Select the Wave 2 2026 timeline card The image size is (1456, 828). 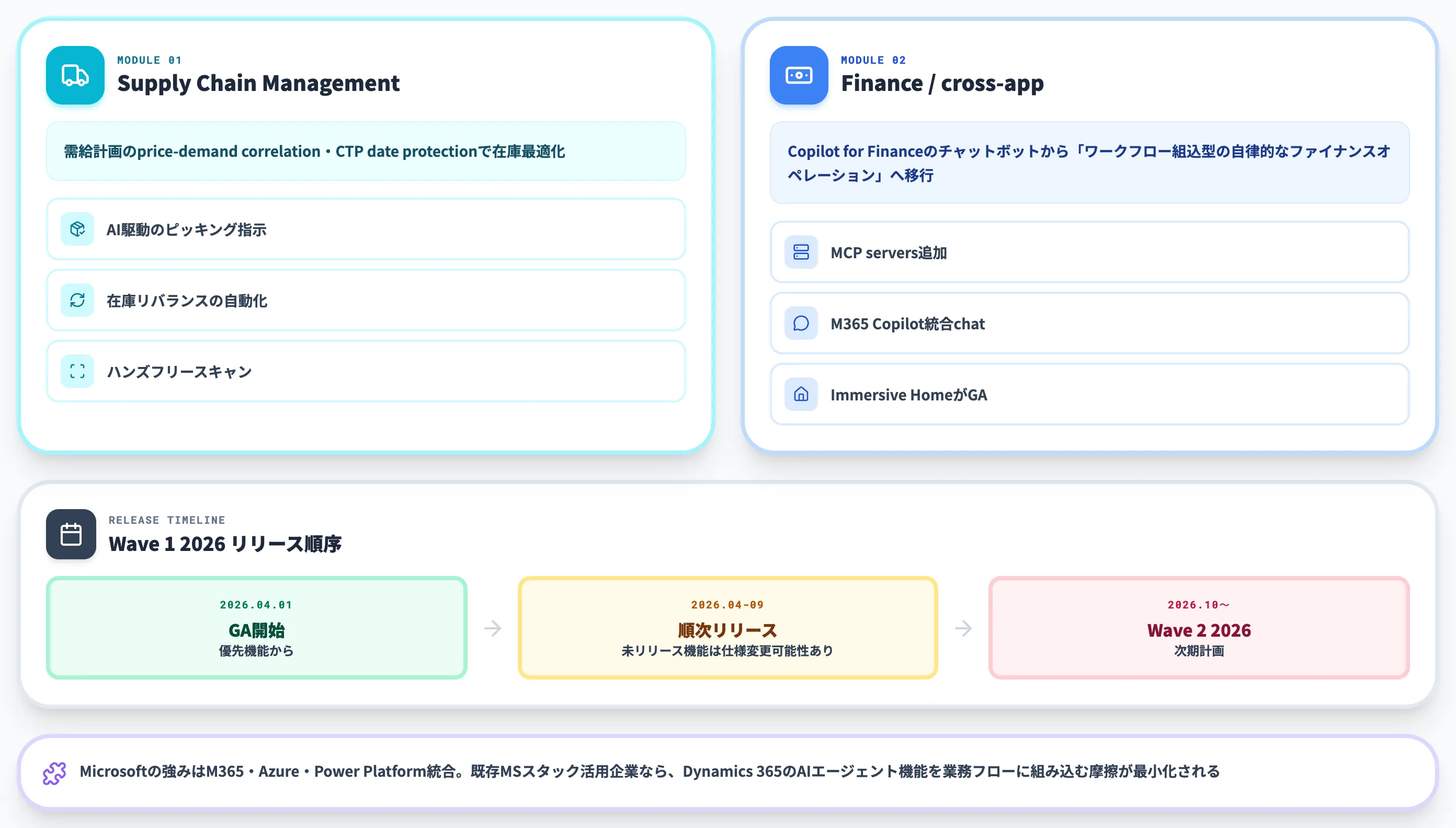(x=1199, y=628)
